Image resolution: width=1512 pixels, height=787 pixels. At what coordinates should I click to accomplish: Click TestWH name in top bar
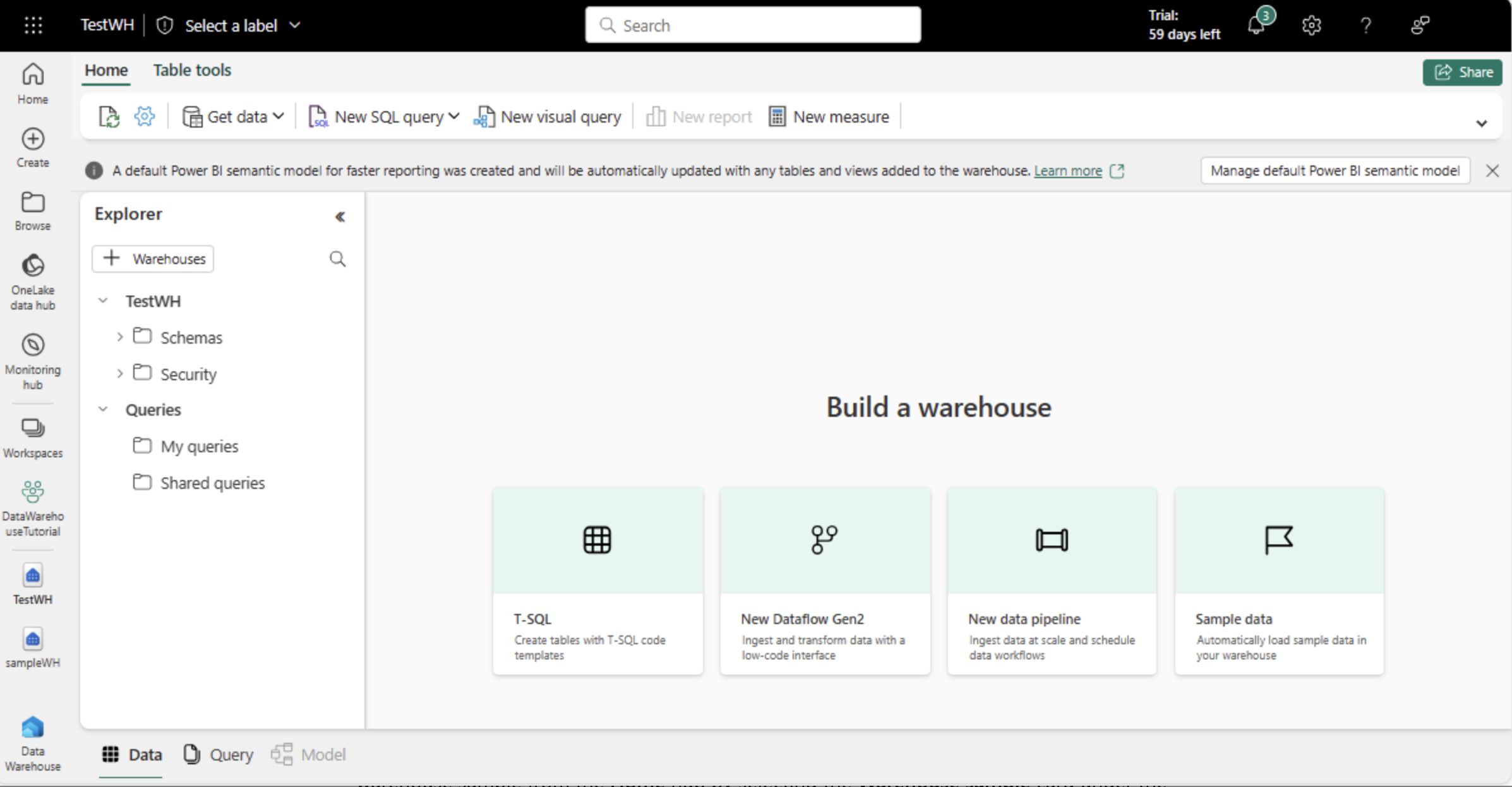click(107, 25)
